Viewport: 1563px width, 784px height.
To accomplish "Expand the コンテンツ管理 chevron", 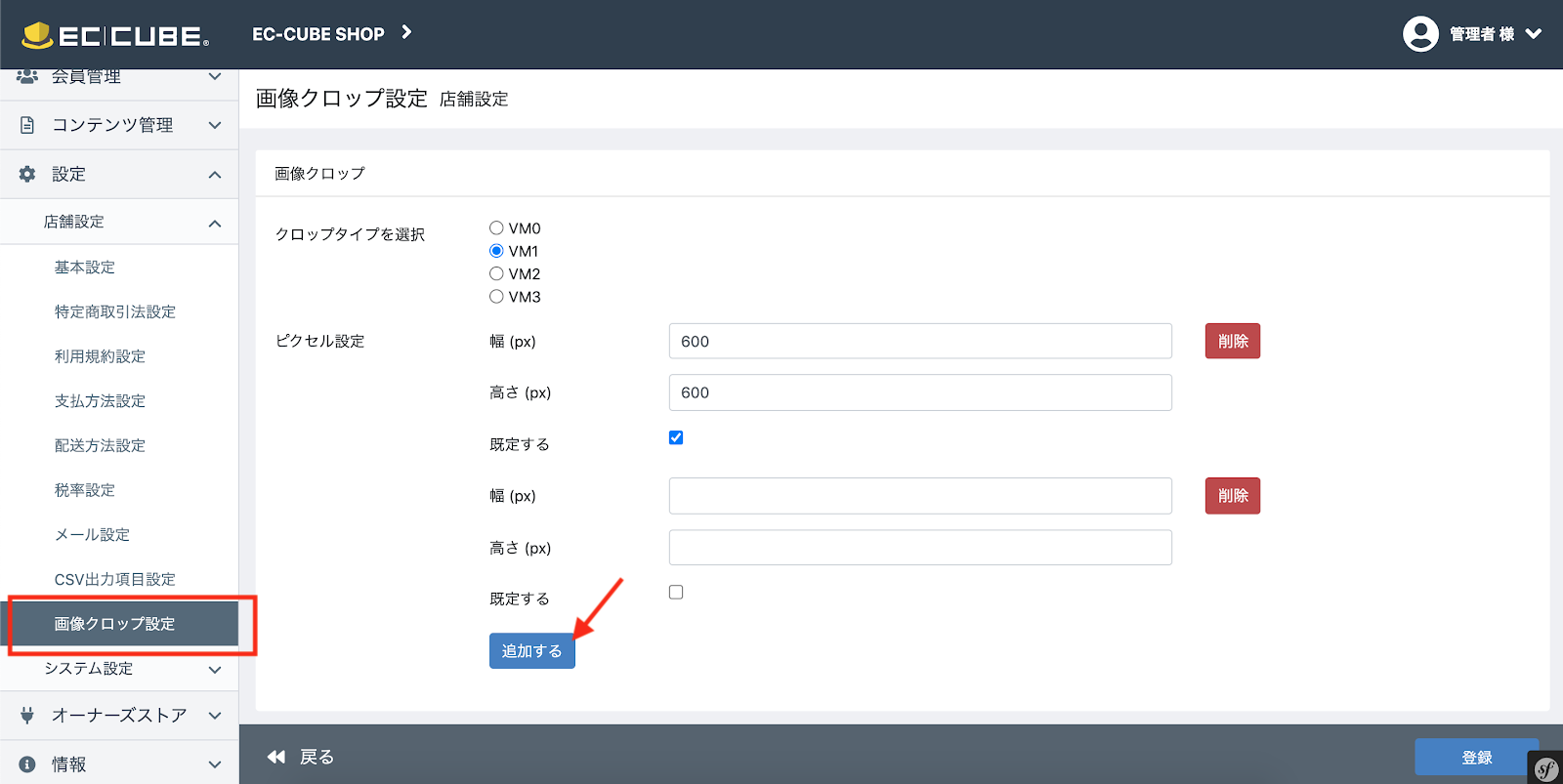I will pos(215,125).
